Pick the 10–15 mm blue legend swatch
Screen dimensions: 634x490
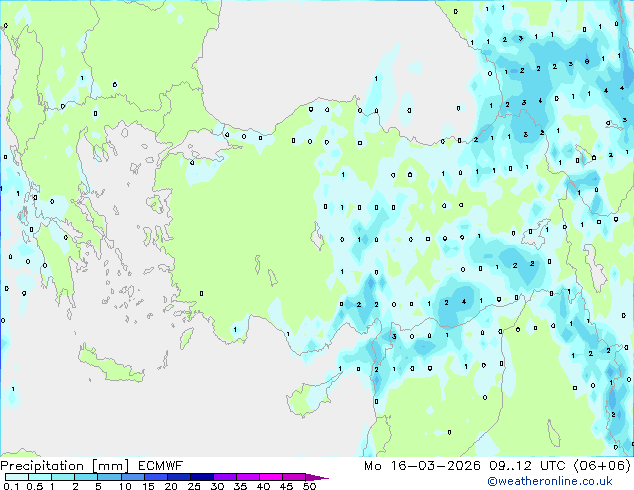(132, 477)
